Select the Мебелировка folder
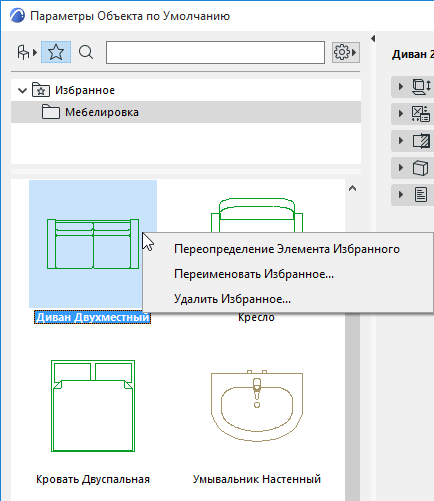 186,112
